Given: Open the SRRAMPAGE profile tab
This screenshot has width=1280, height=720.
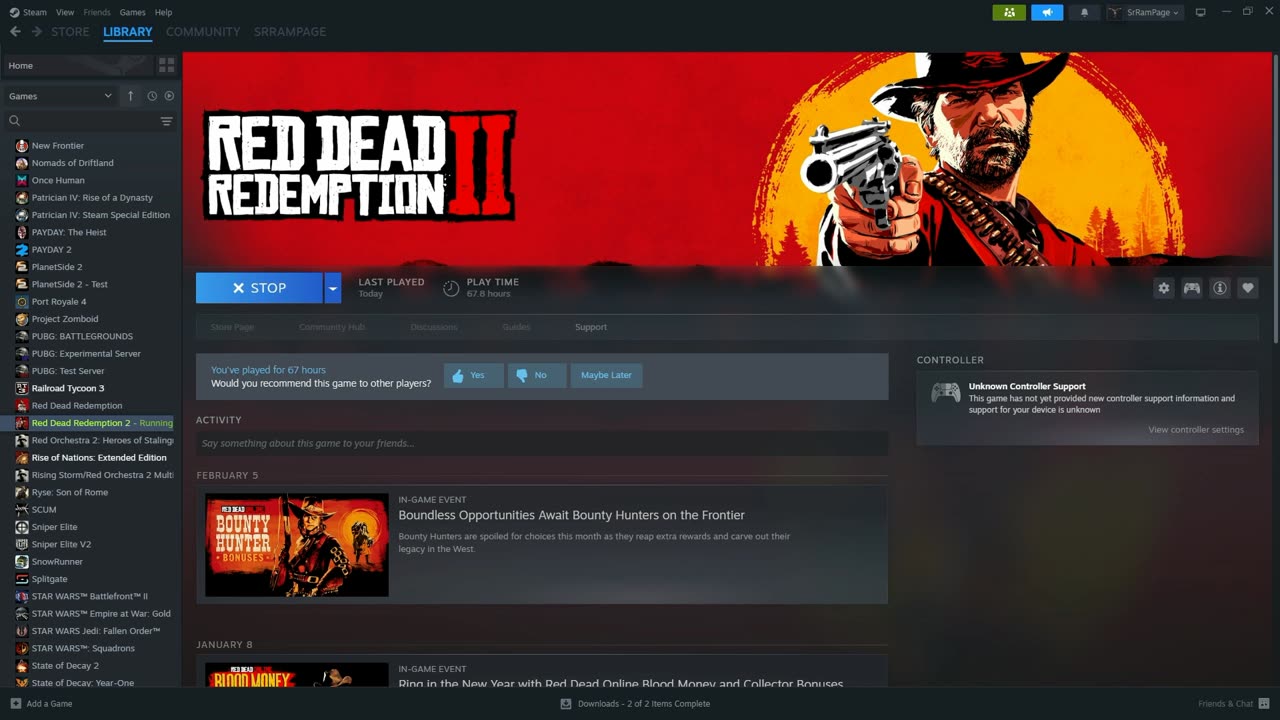Looking at the screenshot, I should tap(290, 32).
